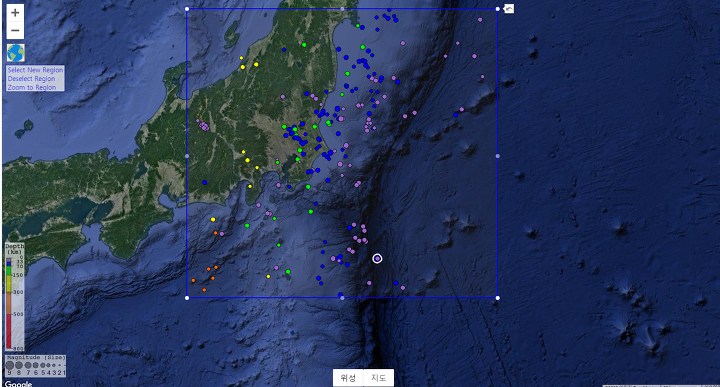Zoom out the map with minus button
Image resolution: width=720 pixels, height=387 pixels.
pos(15,30)
